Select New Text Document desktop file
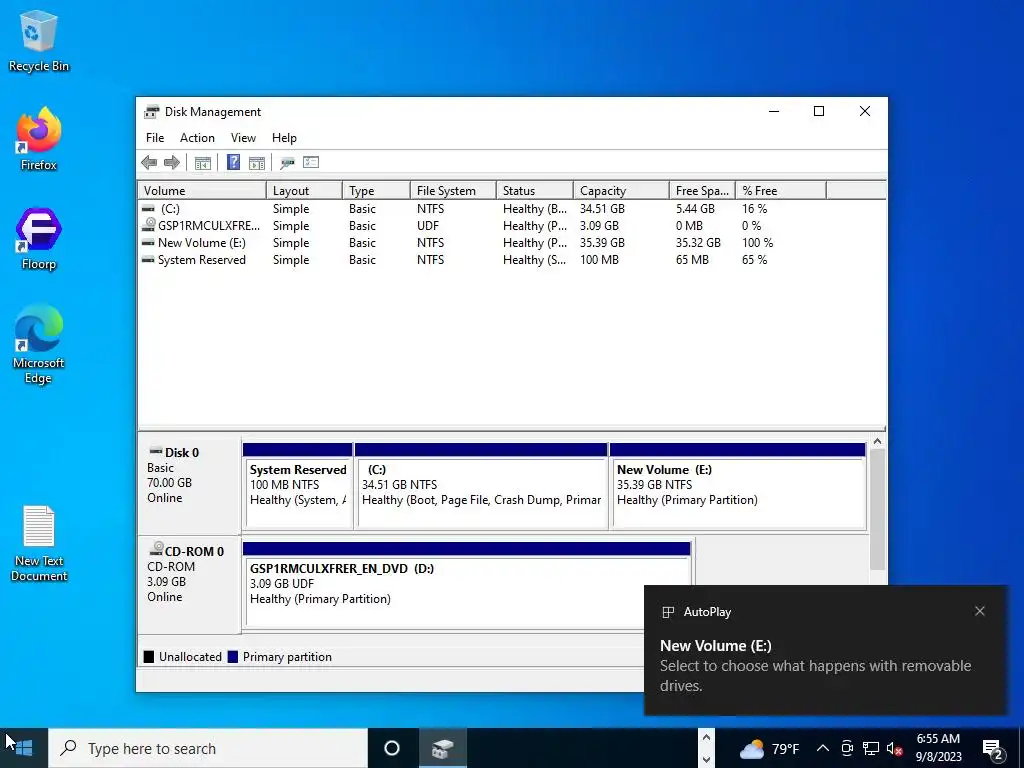The image size is (1024, 768). 39,544
